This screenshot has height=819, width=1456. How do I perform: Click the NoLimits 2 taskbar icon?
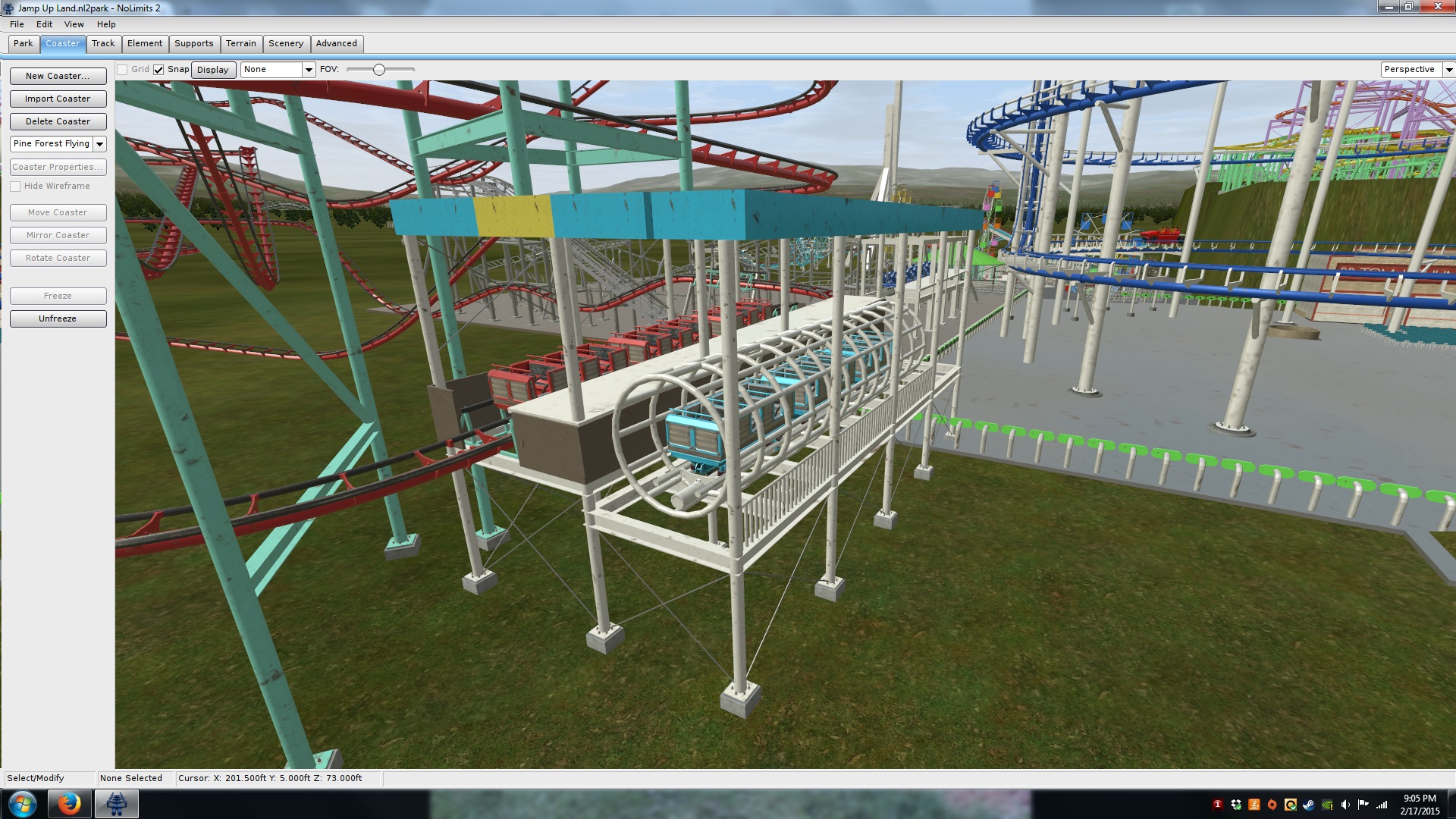click(x=116, y=803)
